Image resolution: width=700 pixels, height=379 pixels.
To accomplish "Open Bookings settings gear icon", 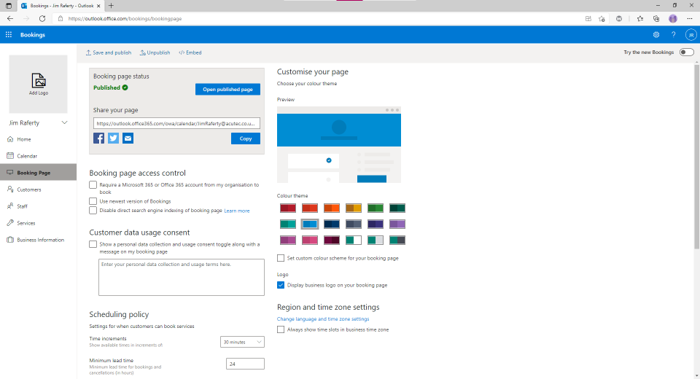I will click(x=656, y=34).
